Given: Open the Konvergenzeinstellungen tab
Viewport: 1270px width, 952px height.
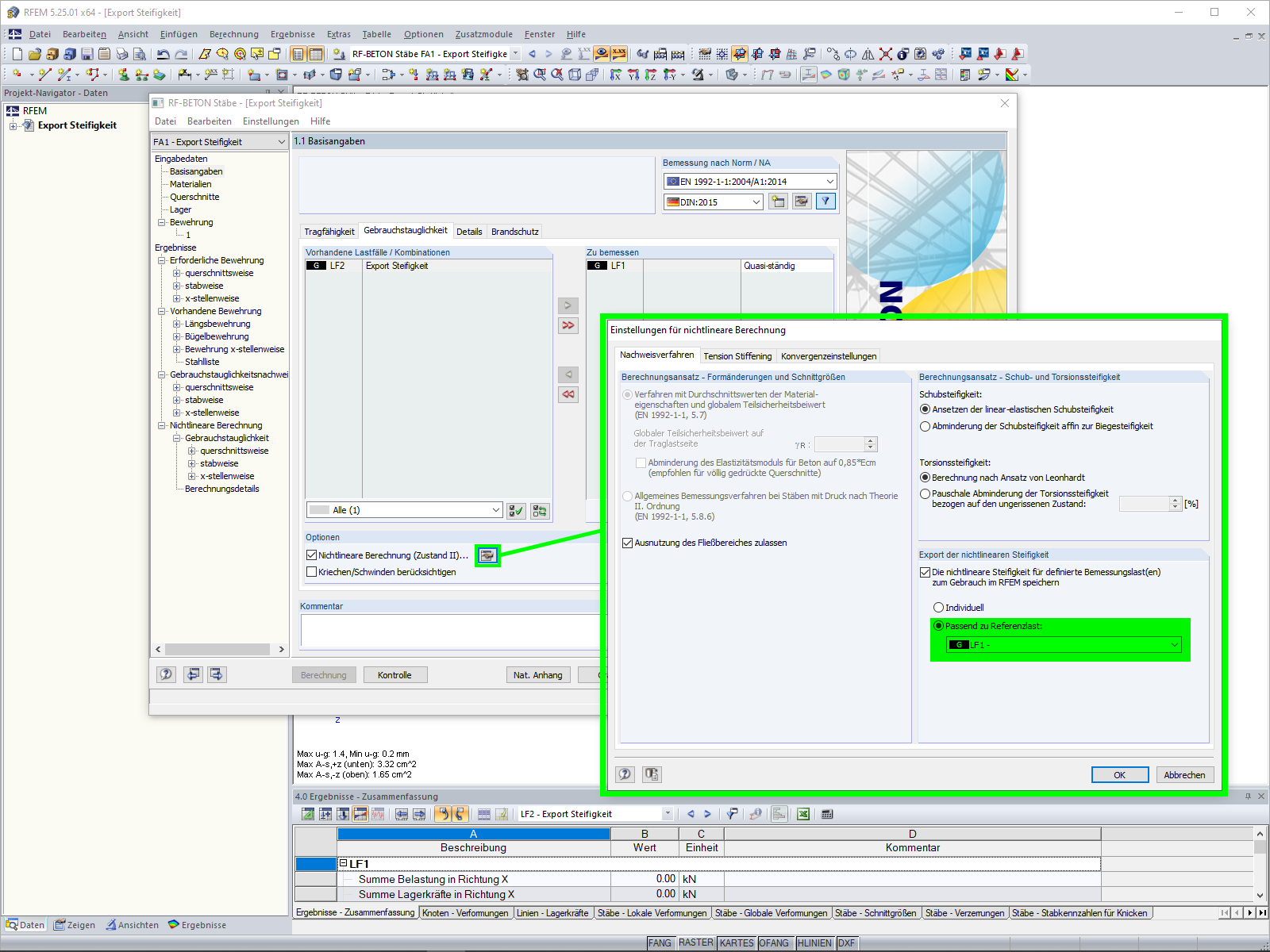Looking at the screenshot, I should (829, 356).
